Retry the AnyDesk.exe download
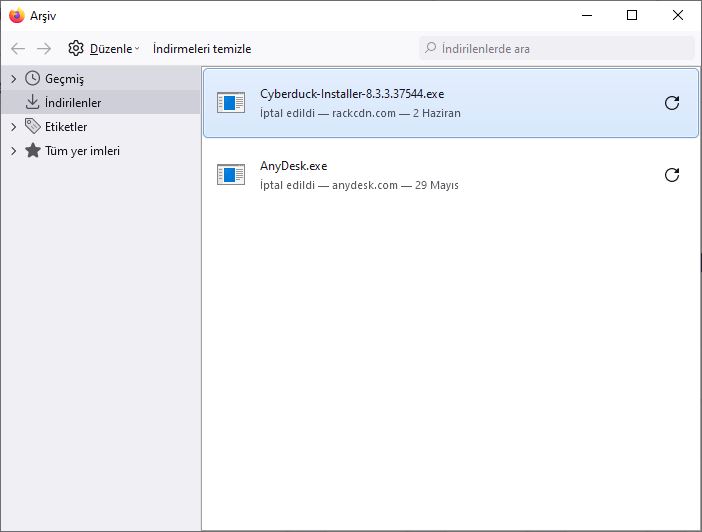702x532 pixels. pos(672,175)
